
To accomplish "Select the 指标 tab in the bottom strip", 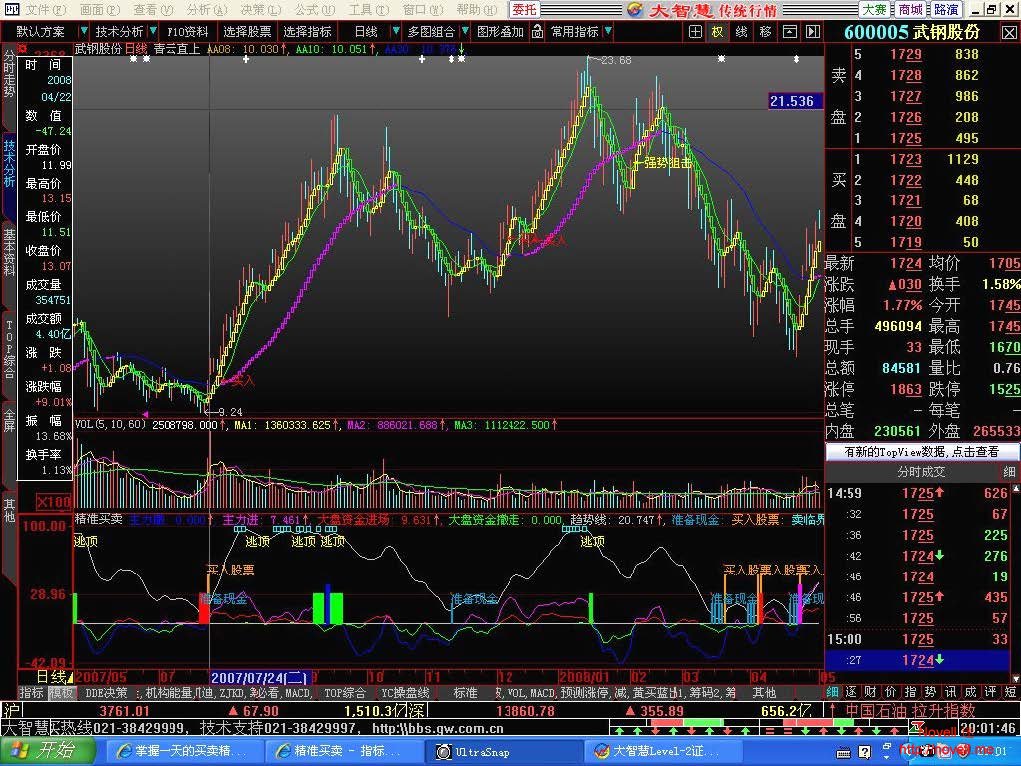I will coord(31,692).
